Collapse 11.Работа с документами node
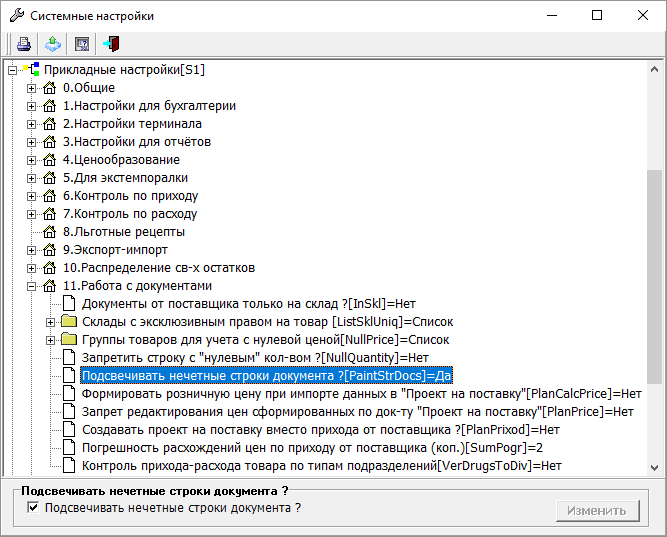The image size is (667, 537). [x=31, y=286]
